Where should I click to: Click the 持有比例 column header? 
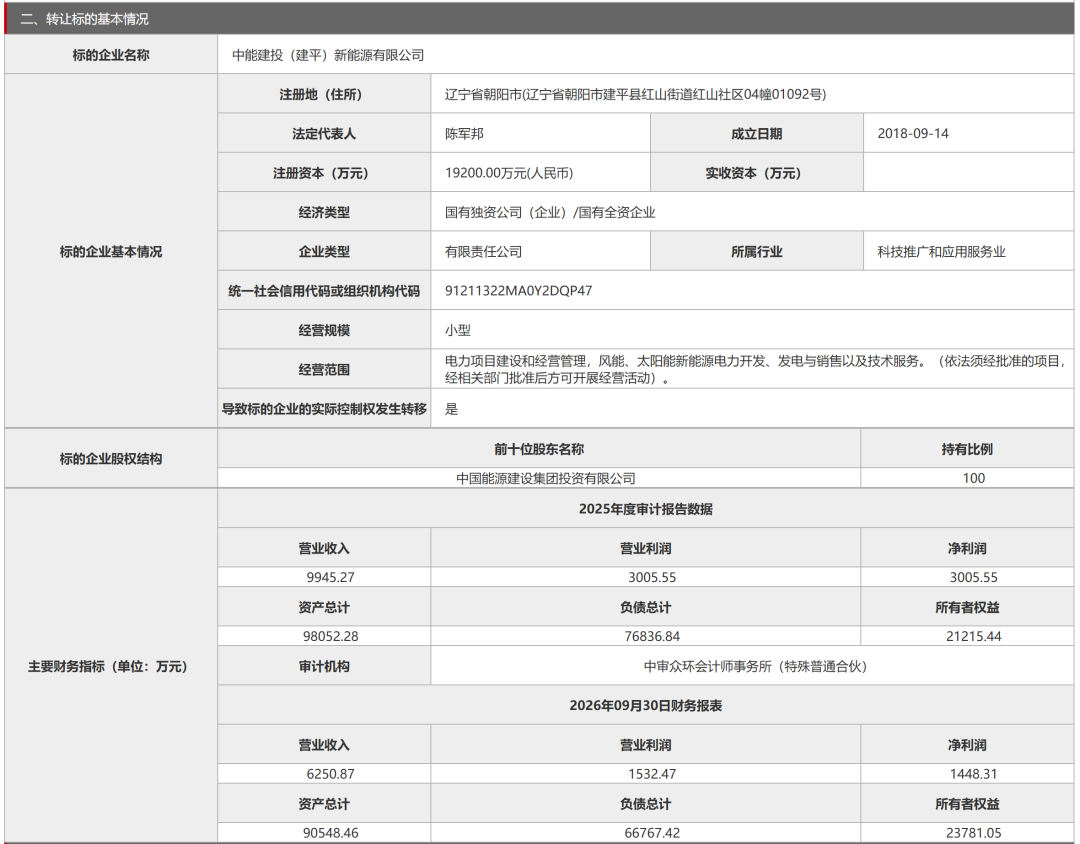click(967, 449)
